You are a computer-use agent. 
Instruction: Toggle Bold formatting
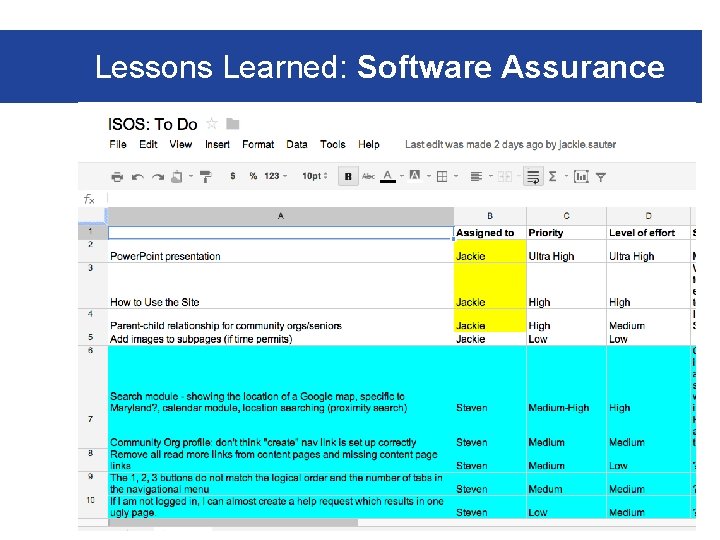(x=348, y=176)
